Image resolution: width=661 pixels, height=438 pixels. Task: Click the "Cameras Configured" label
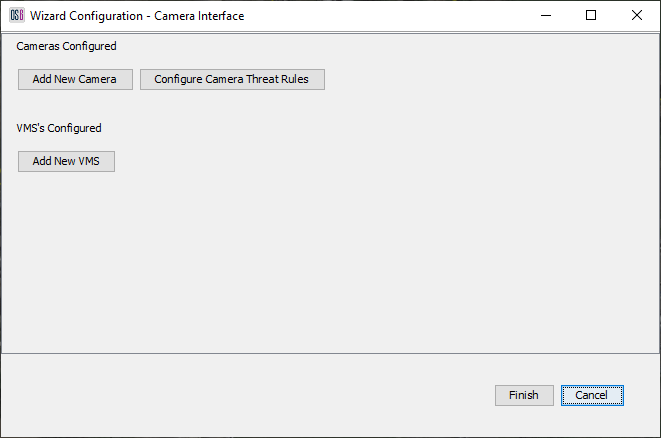point(66,46)
